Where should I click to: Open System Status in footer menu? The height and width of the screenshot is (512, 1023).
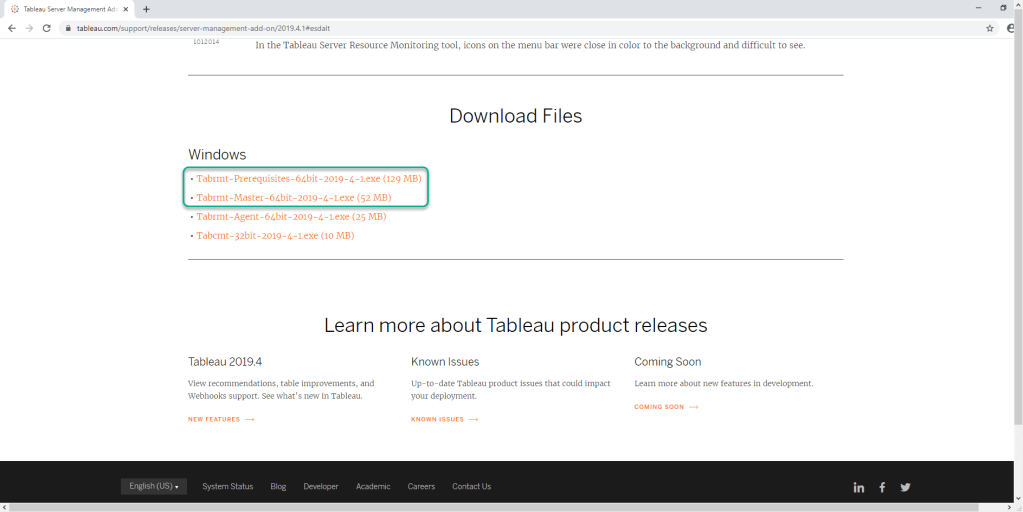tap(227, 486)
